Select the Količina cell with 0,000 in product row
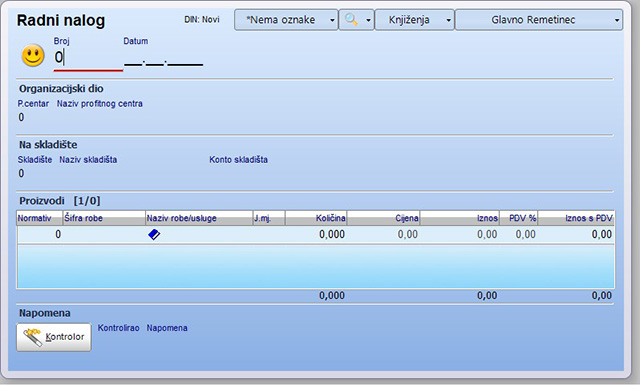 [x=316, y=234]
